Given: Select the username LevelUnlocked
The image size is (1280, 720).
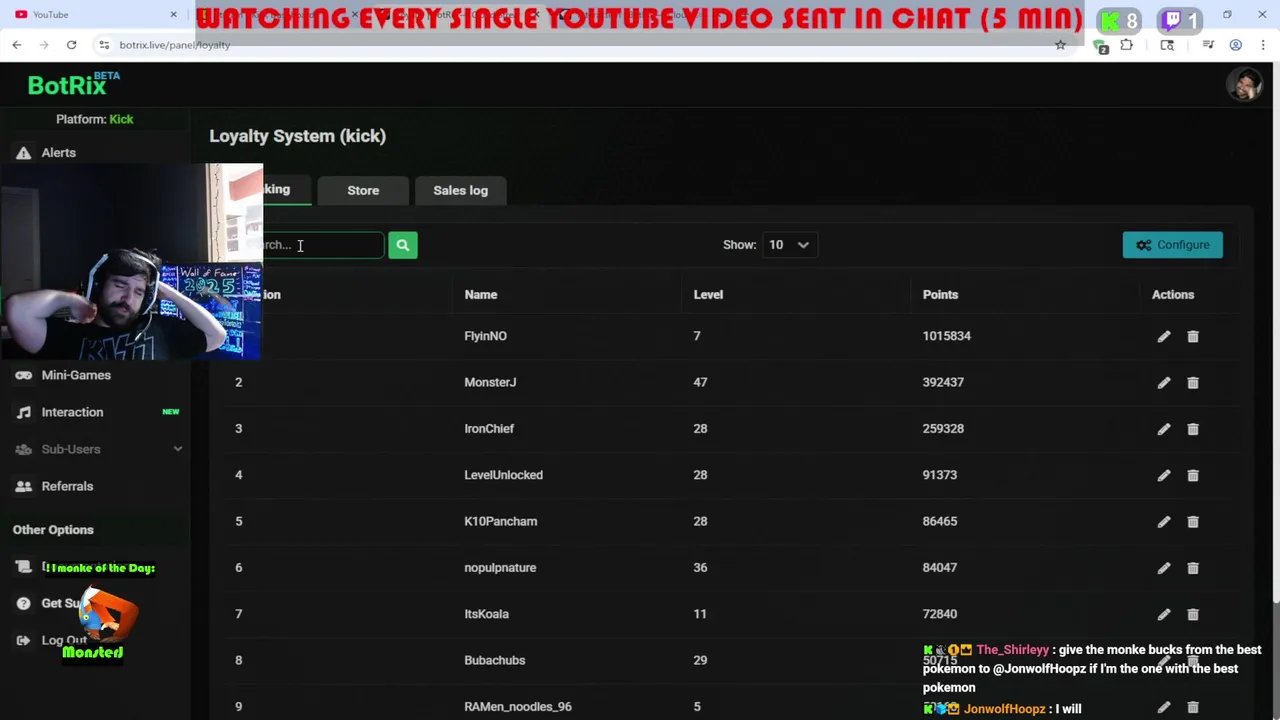Looking at the screenshot, I should coord(503,475).
